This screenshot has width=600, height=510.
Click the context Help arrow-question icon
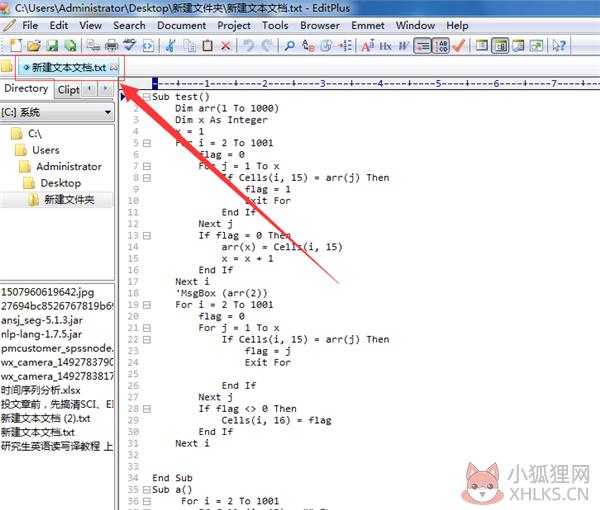click(559, 46)
